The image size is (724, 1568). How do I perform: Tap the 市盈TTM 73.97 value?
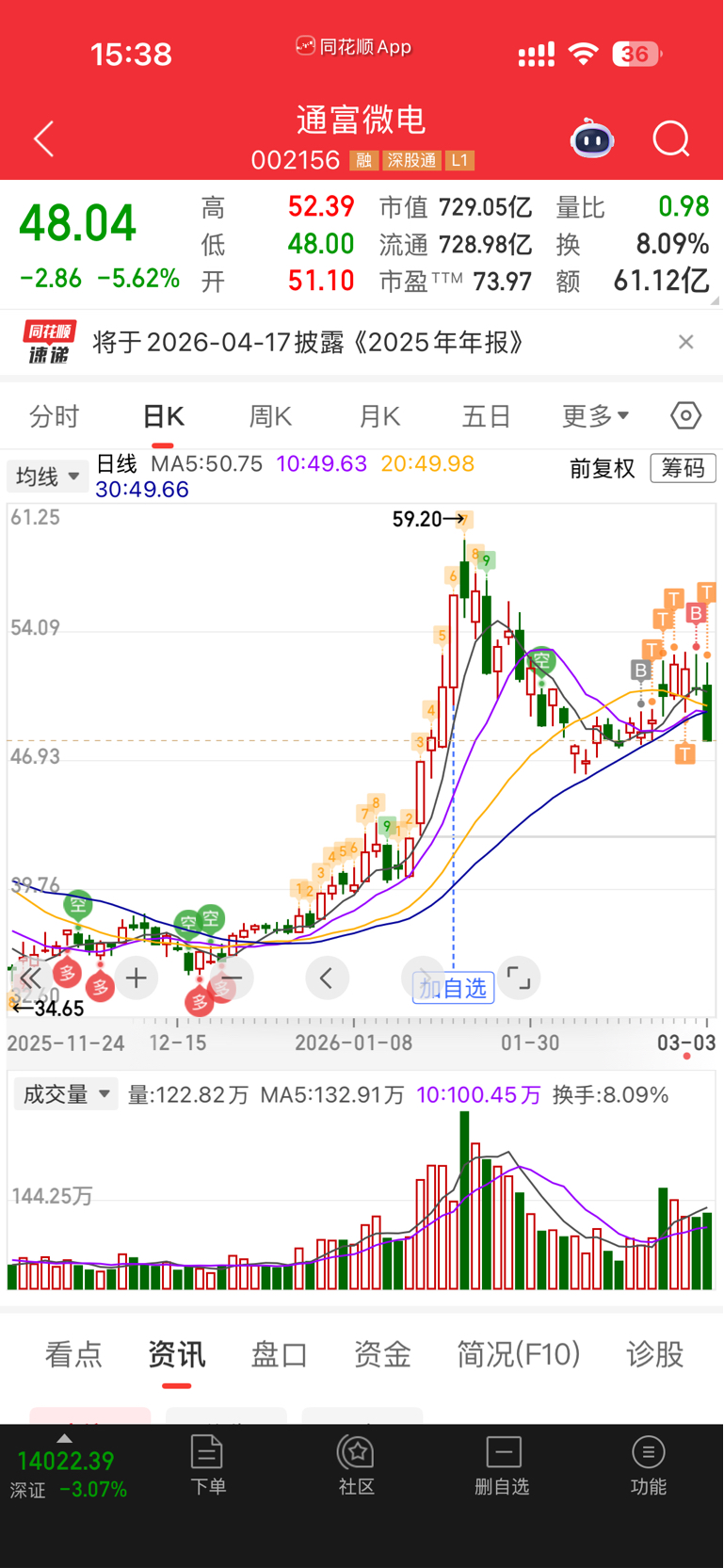(x=502, y=281)
